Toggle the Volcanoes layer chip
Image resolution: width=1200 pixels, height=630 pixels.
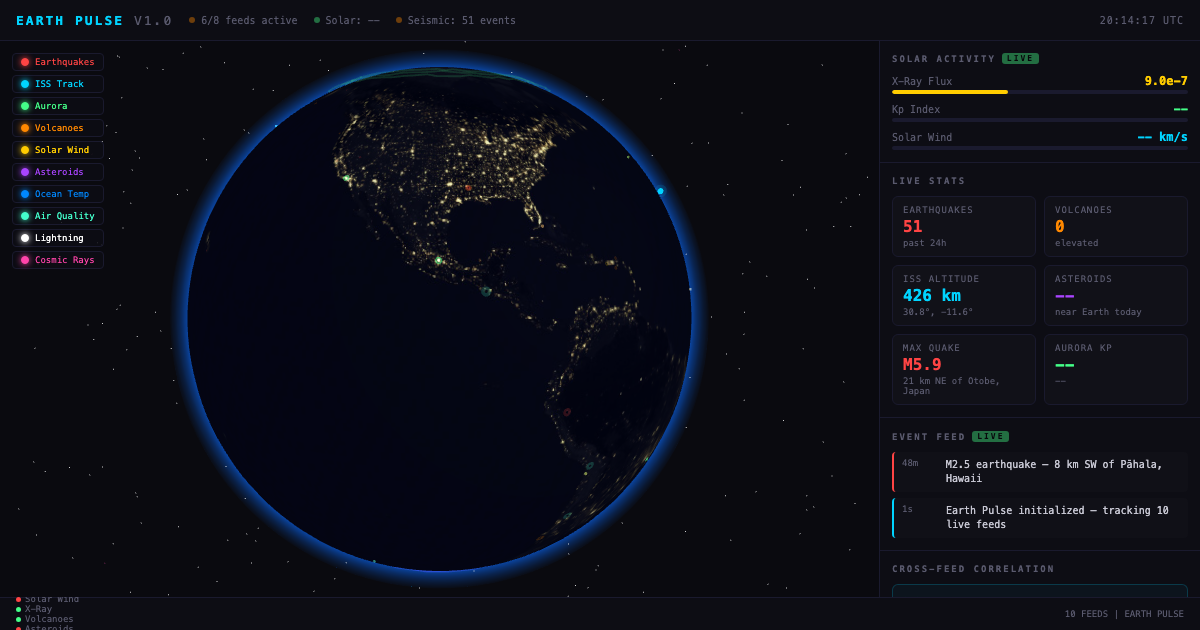point(58,128)
